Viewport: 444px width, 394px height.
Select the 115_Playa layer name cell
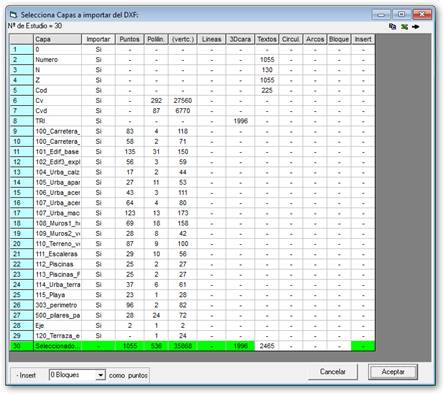[x=58, y=295]
